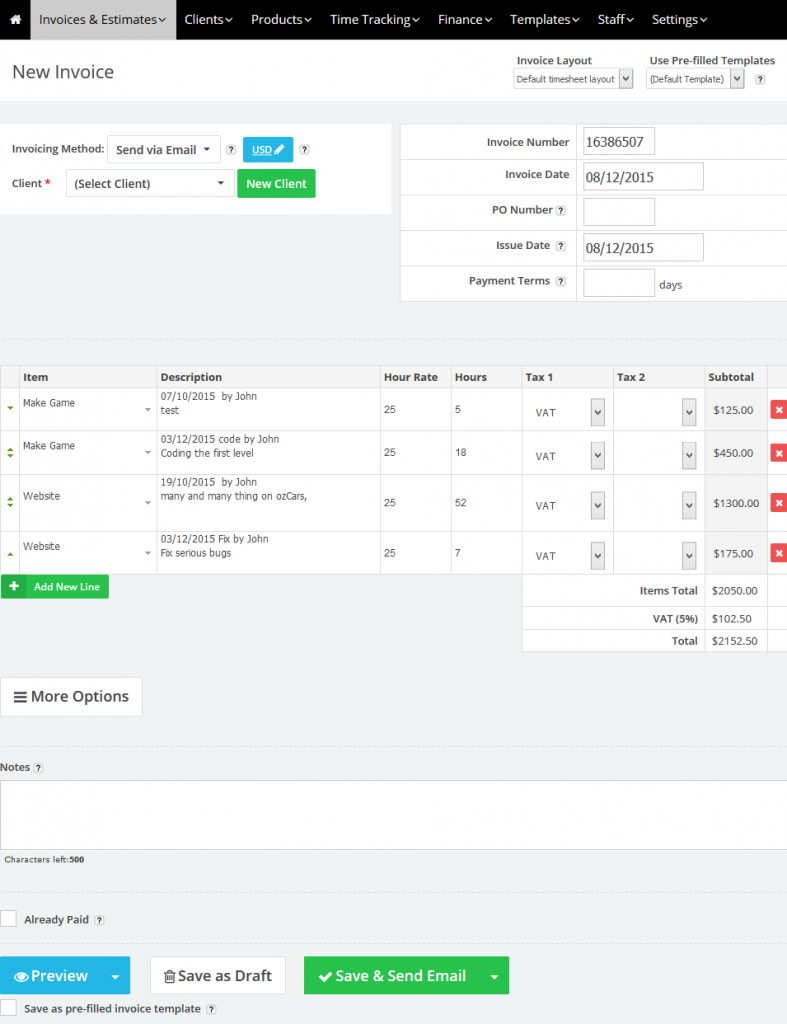787x1024 pixels.
Task: Click help icon next to PO Number
Action: pos(561,211)
